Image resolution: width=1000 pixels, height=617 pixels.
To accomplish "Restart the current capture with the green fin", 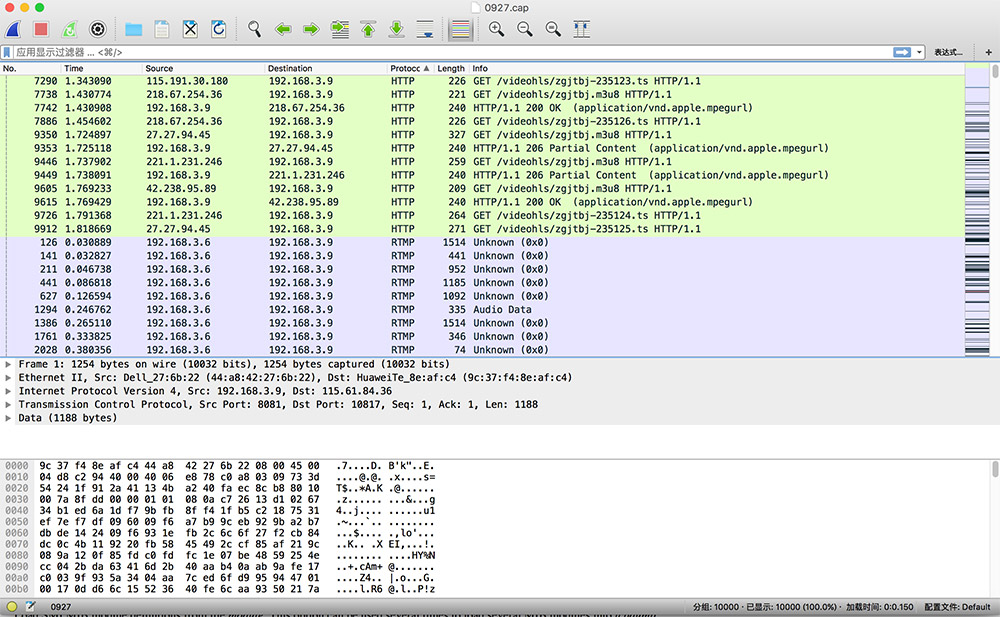I will pos(70,29).
